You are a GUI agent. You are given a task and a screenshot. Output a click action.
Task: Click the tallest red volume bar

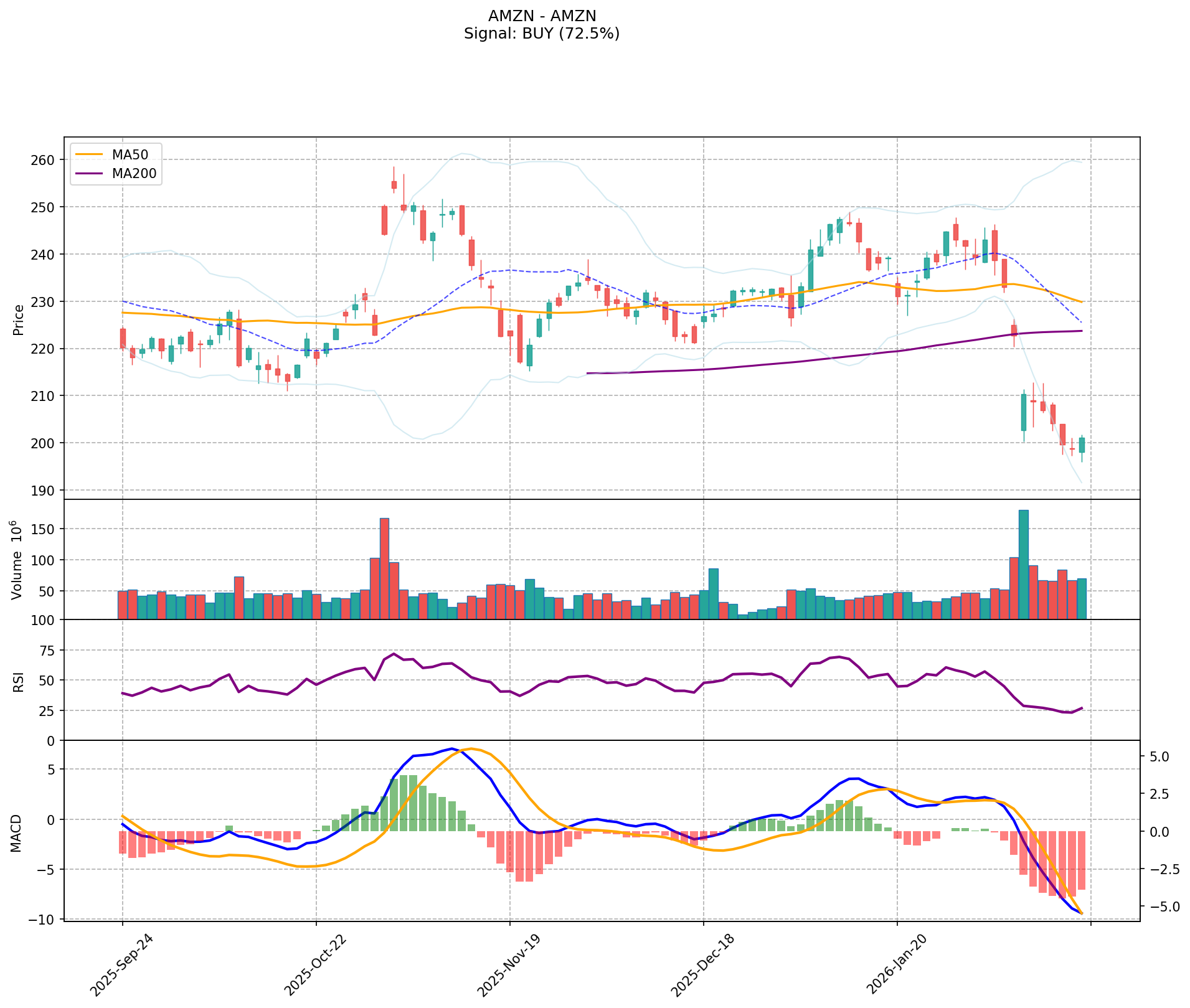(x=384, y=568)
